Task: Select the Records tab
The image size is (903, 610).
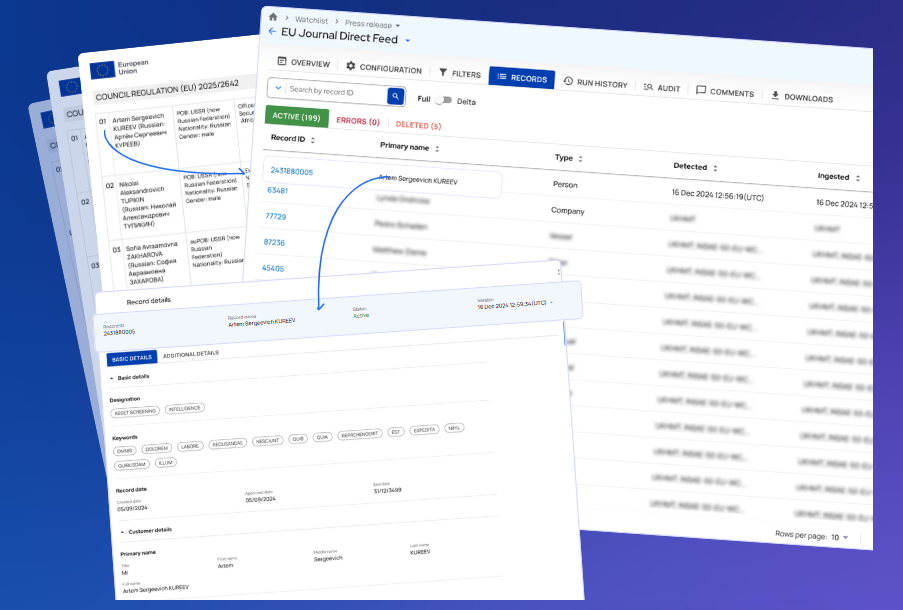Action: [522, 78]
